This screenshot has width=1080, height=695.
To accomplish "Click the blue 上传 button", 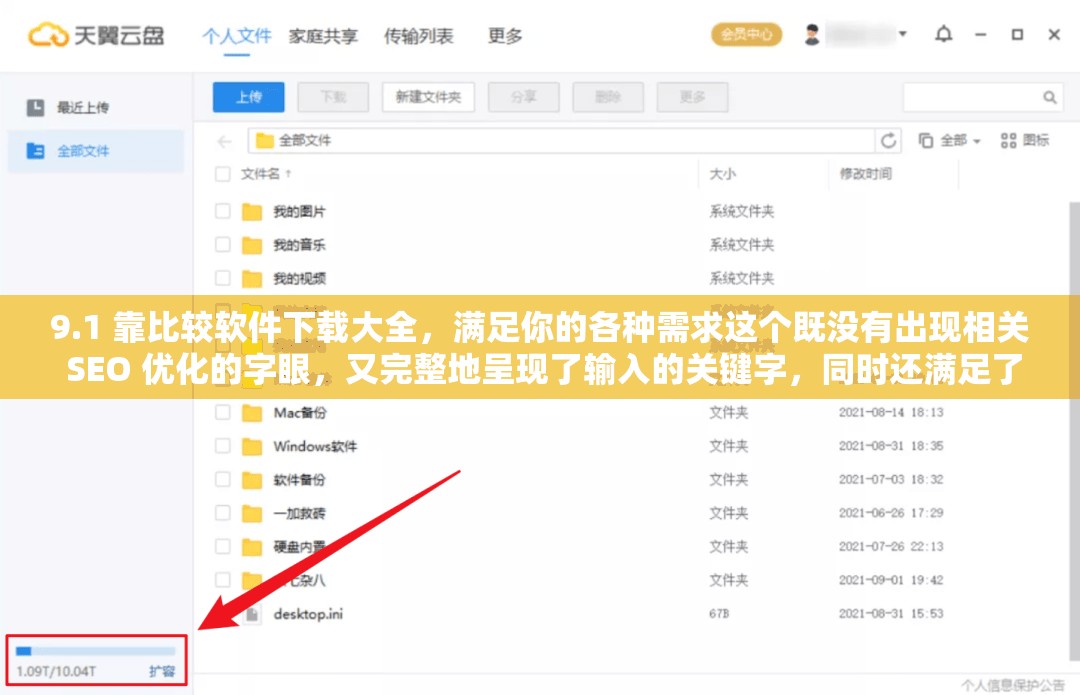I will (x=249, y=97).
